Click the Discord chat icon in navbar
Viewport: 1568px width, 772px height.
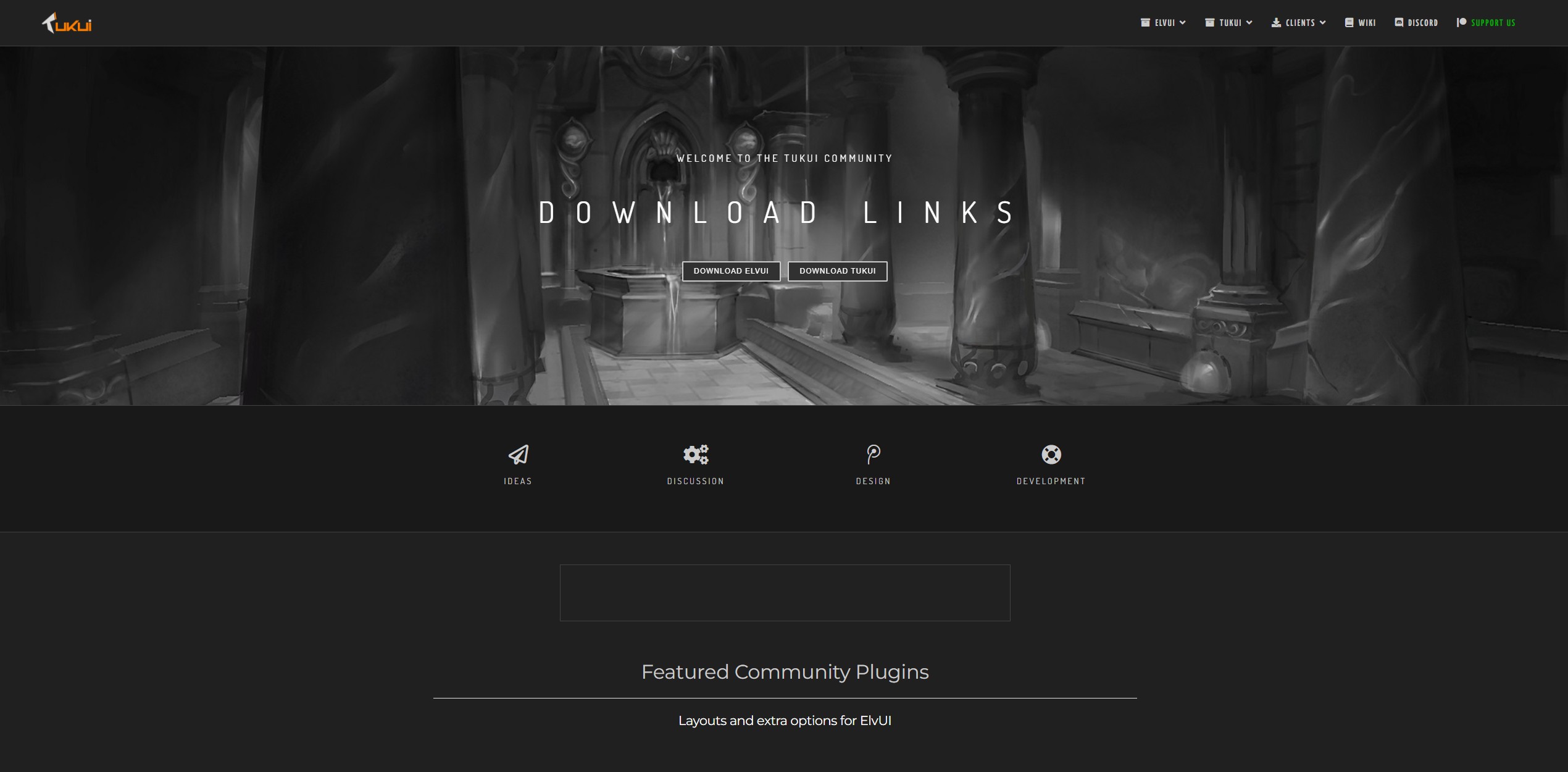click(1399, 22)
